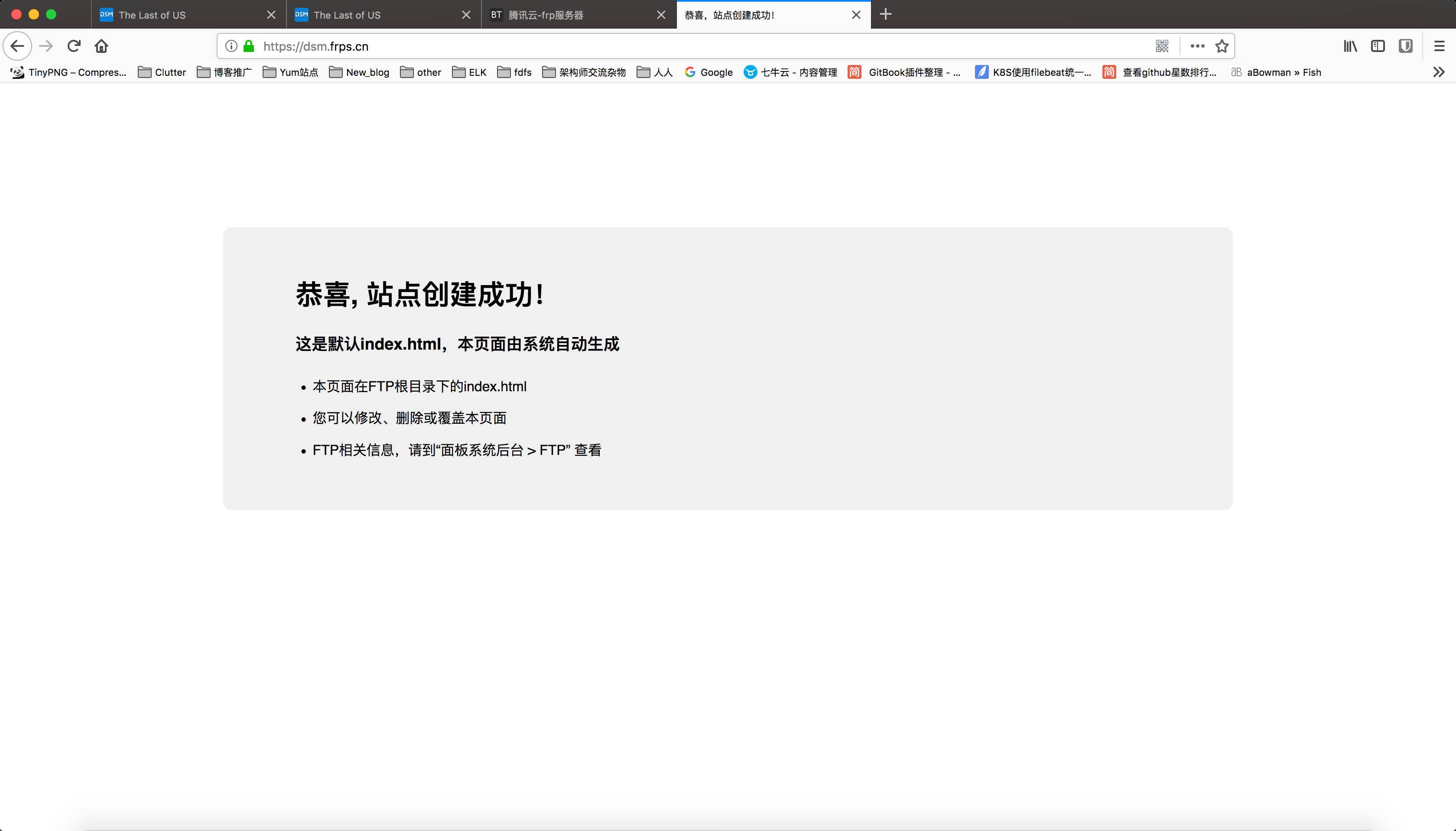This screenshot has width=1456, height=831.
Task: Expand the ELK bookmarks folder
Action: pos(469,72)
